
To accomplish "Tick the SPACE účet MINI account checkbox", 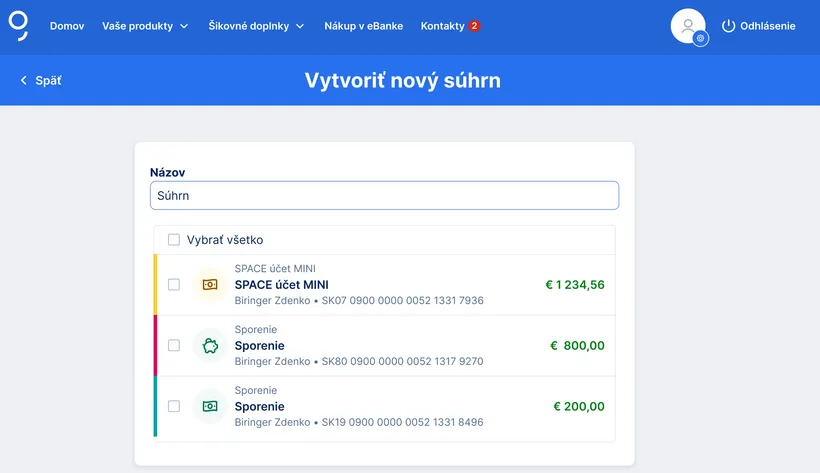I will [174, 285].
